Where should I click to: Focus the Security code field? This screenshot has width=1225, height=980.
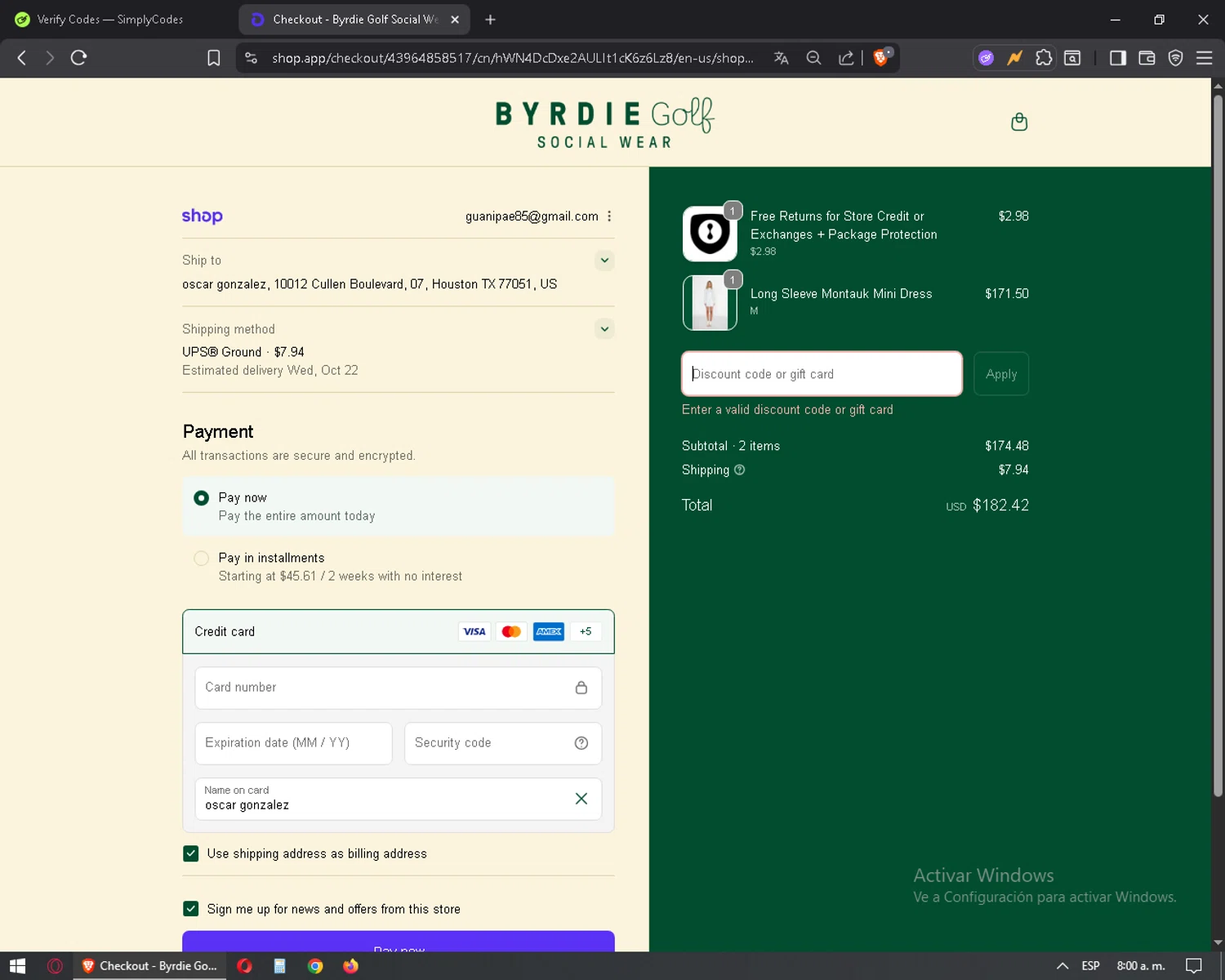point(503,743)
